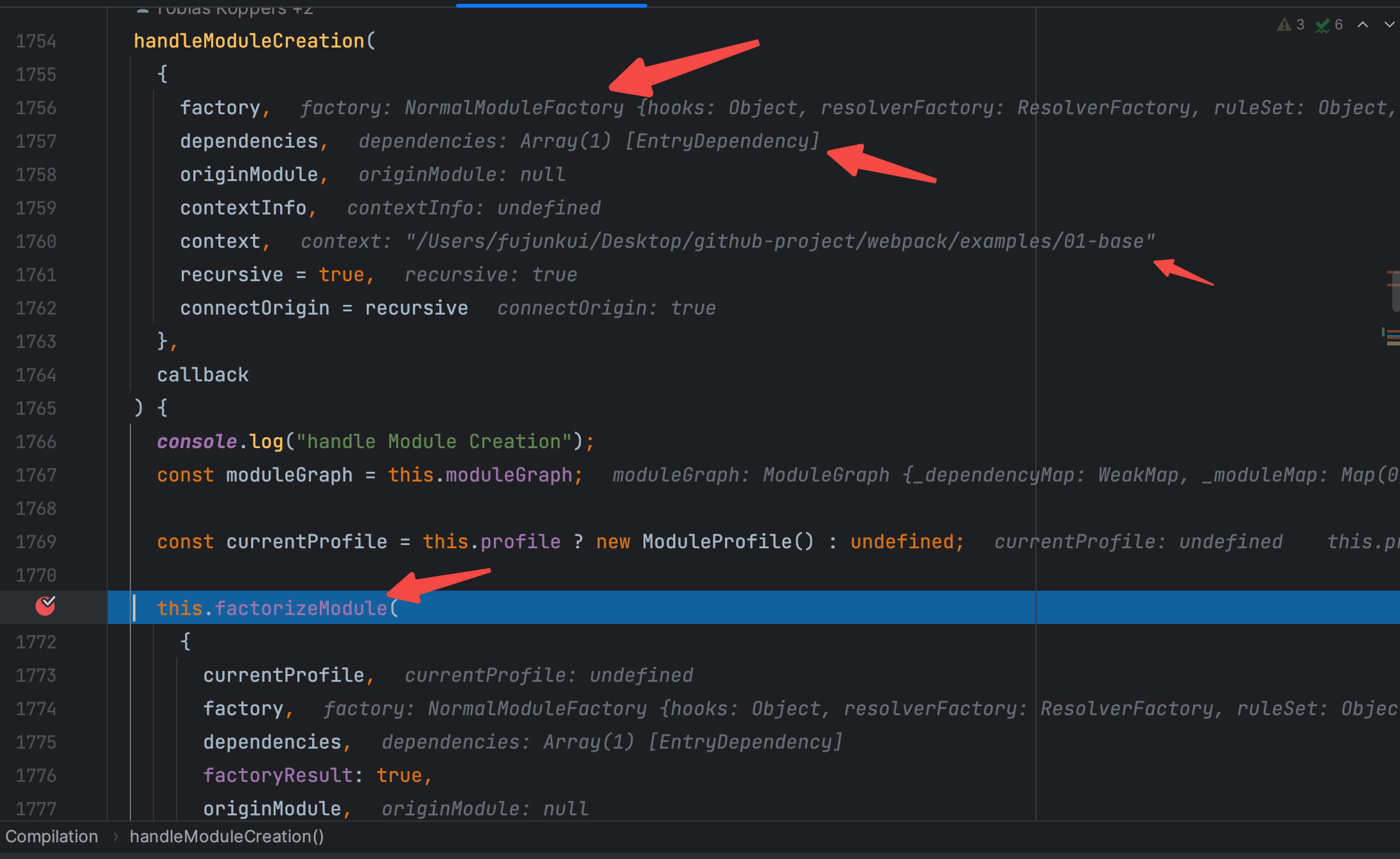Go to next highlighted error arrow

1389,24
